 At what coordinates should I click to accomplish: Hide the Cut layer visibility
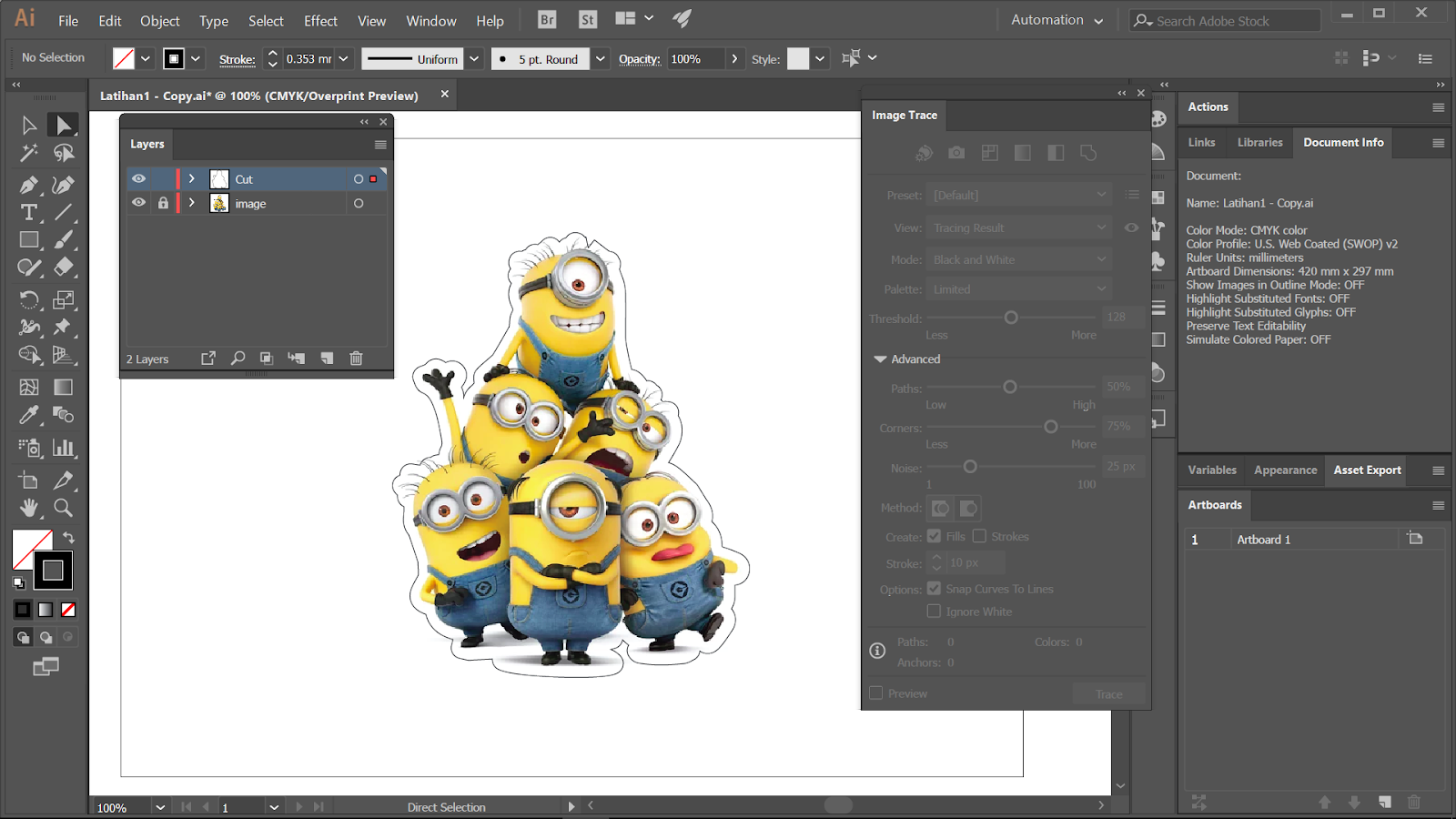(138, 179)
